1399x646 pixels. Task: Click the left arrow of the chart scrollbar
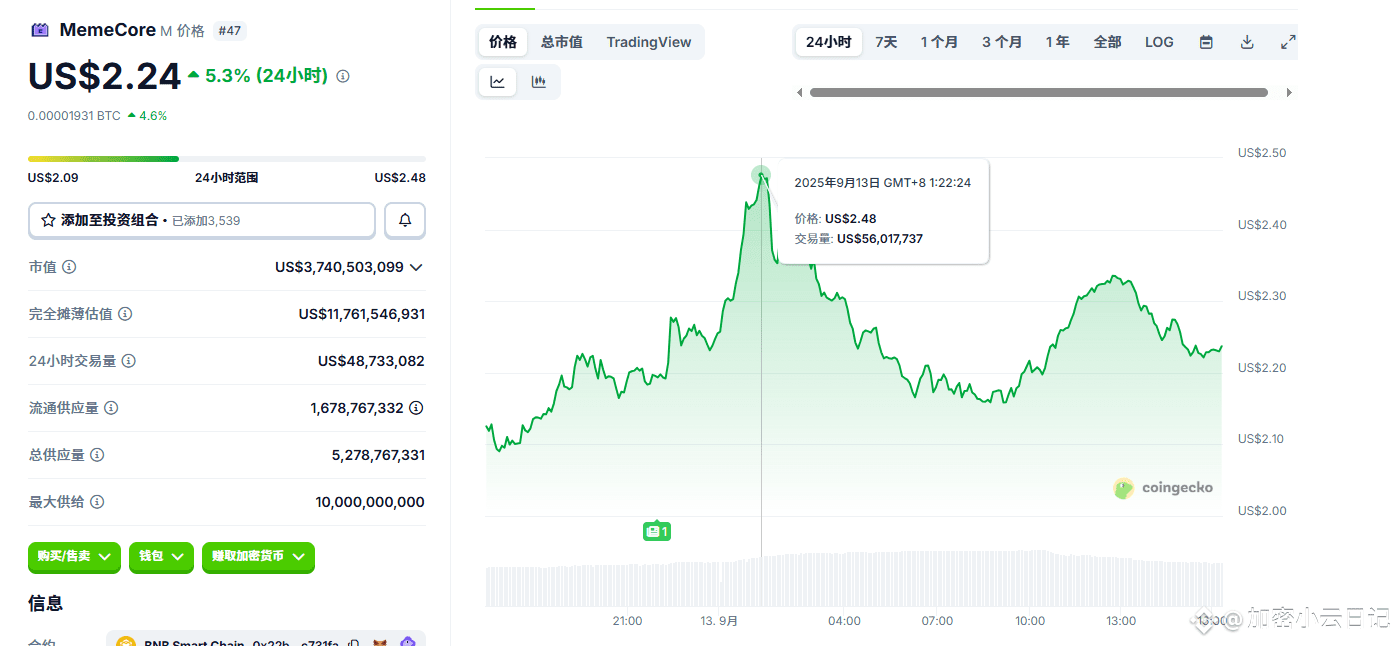[800, 93]
